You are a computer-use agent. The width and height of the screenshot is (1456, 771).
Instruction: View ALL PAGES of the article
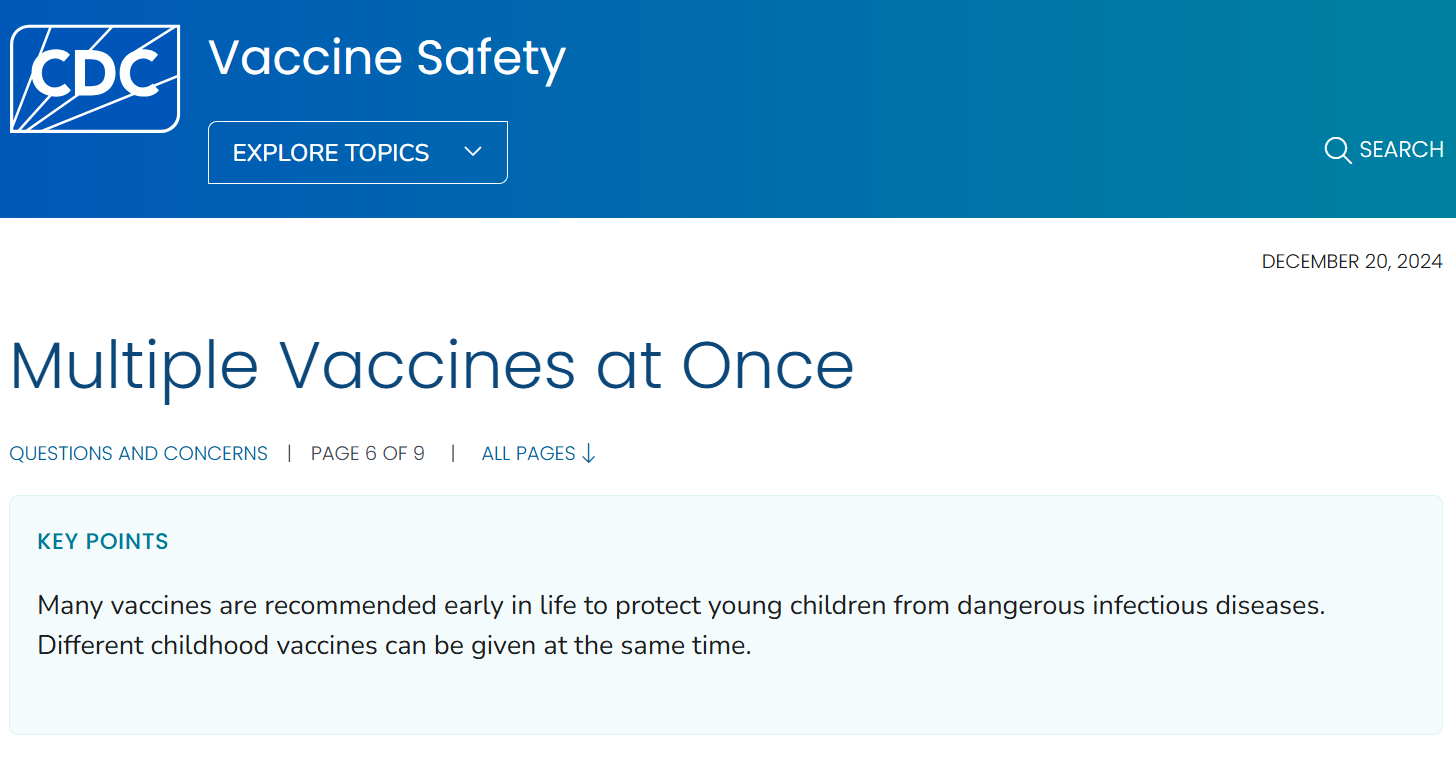coord(528,453)
